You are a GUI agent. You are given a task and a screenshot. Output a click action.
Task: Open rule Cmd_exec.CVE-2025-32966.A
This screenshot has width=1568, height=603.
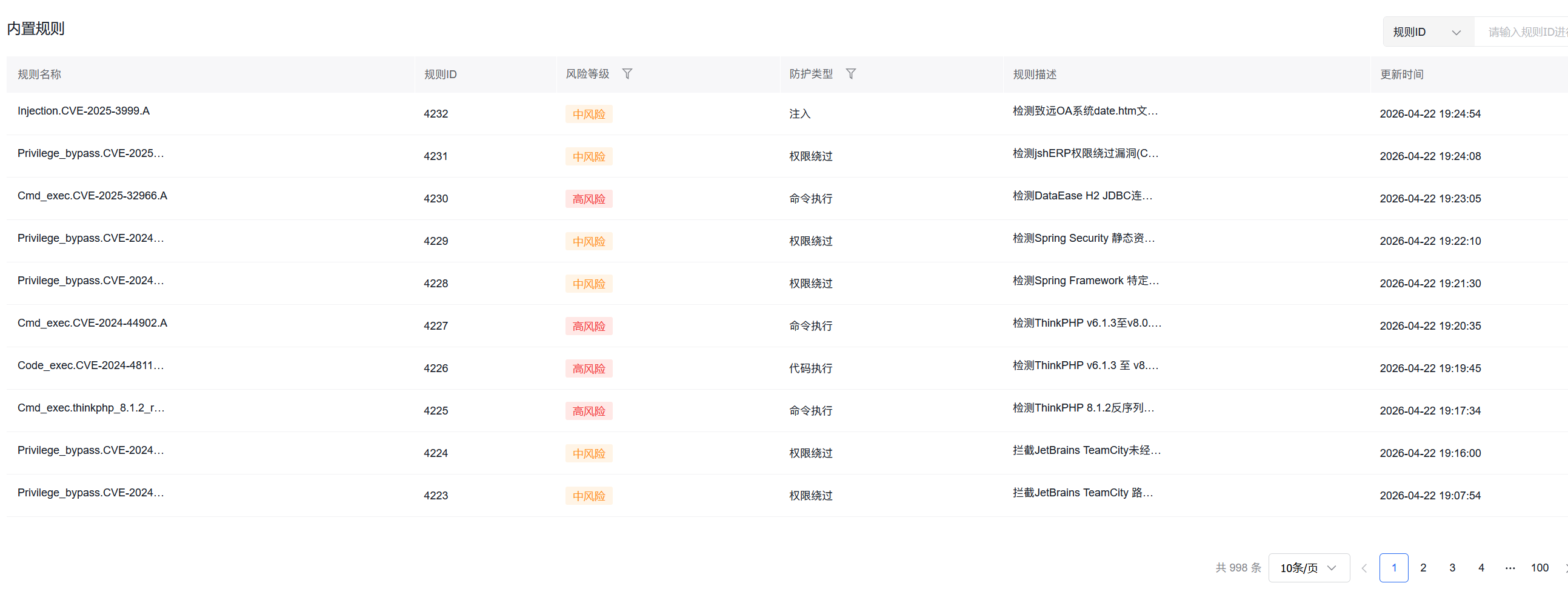click(92, 195)
